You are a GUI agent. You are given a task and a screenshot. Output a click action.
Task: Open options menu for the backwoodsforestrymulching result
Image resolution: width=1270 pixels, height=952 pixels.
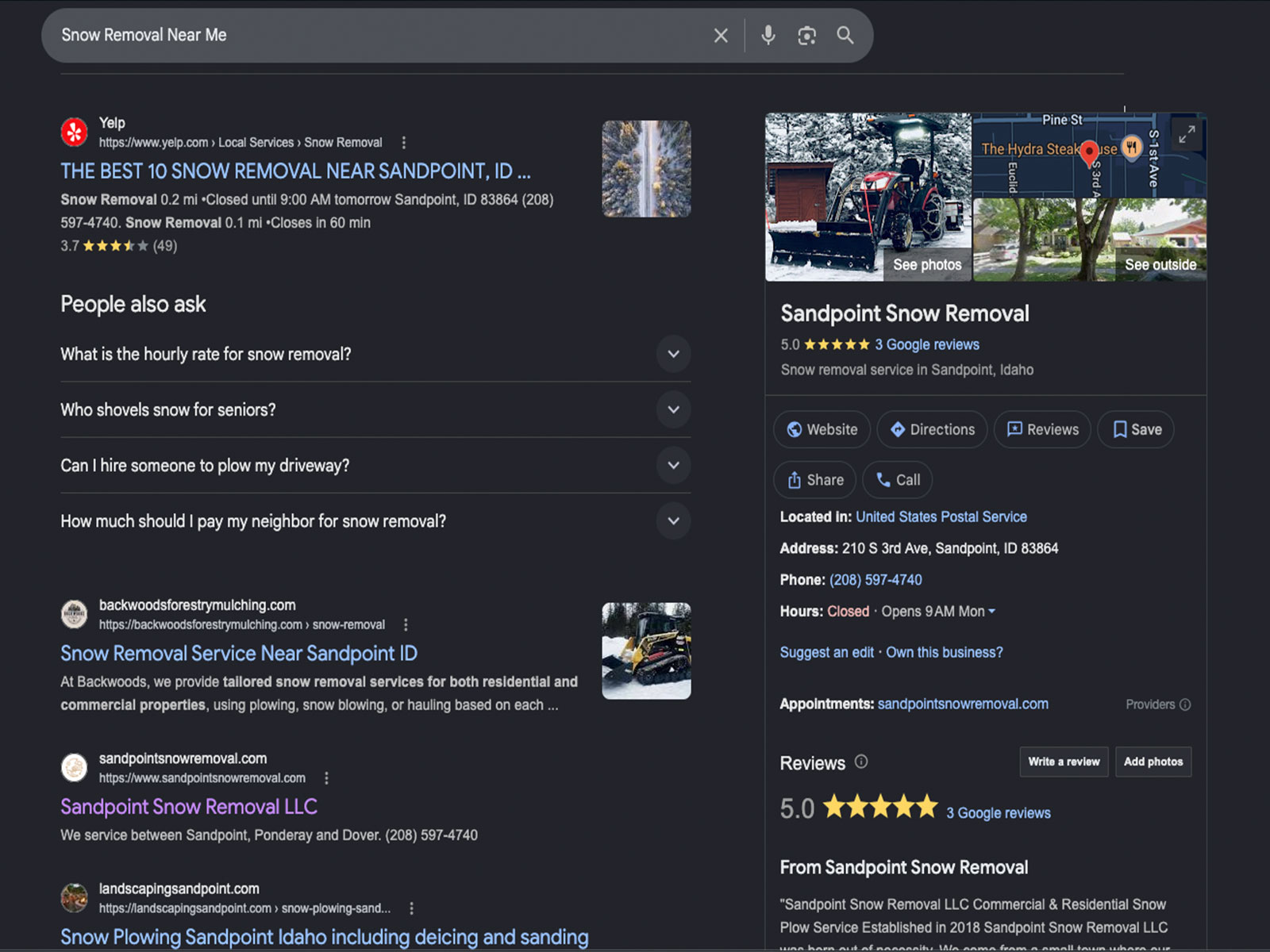tap(406, 625)
